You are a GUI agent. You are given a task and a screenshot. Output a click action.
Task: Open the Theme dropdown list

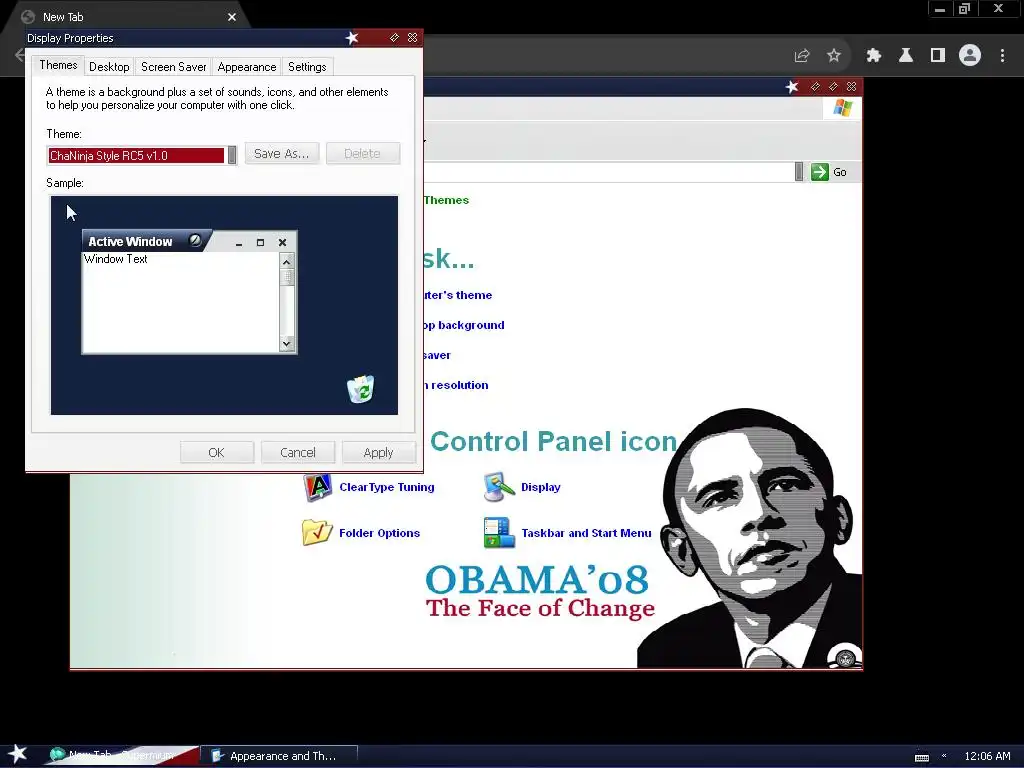(x=231, y=155)
